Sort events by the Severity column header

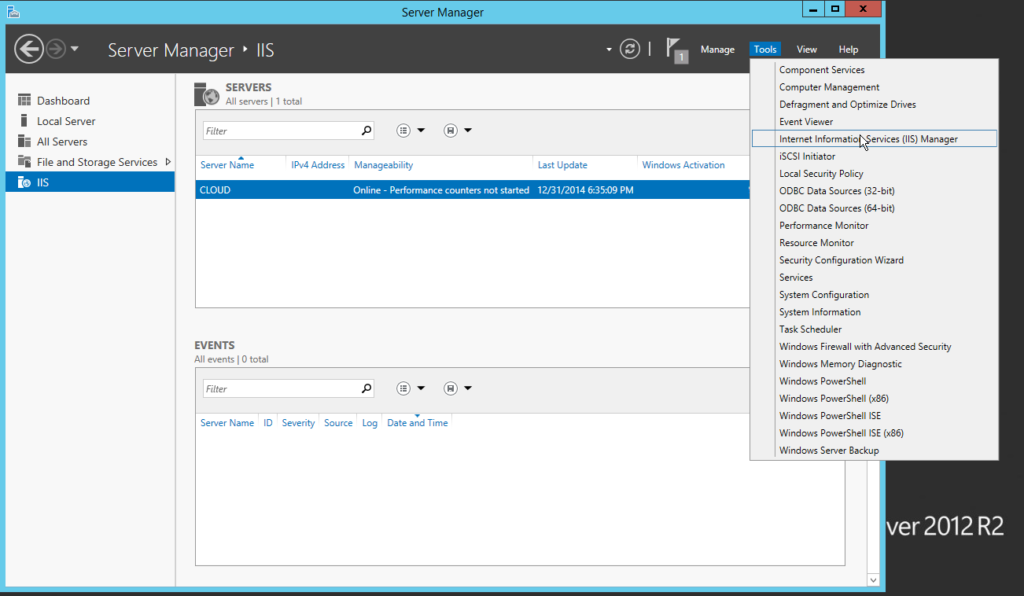tap(298, 423)
